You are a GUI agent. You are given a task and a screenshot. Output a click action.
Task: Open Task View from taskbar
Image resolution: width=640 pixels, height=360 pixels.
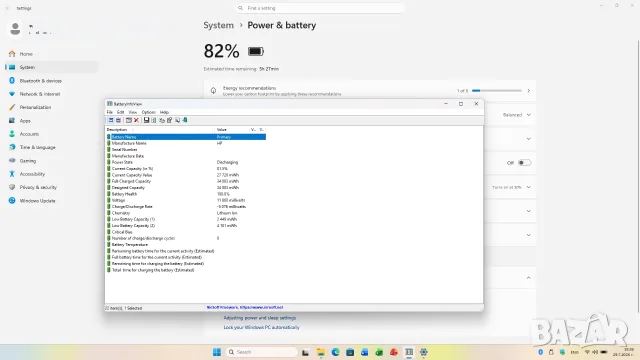coord(305,352)
